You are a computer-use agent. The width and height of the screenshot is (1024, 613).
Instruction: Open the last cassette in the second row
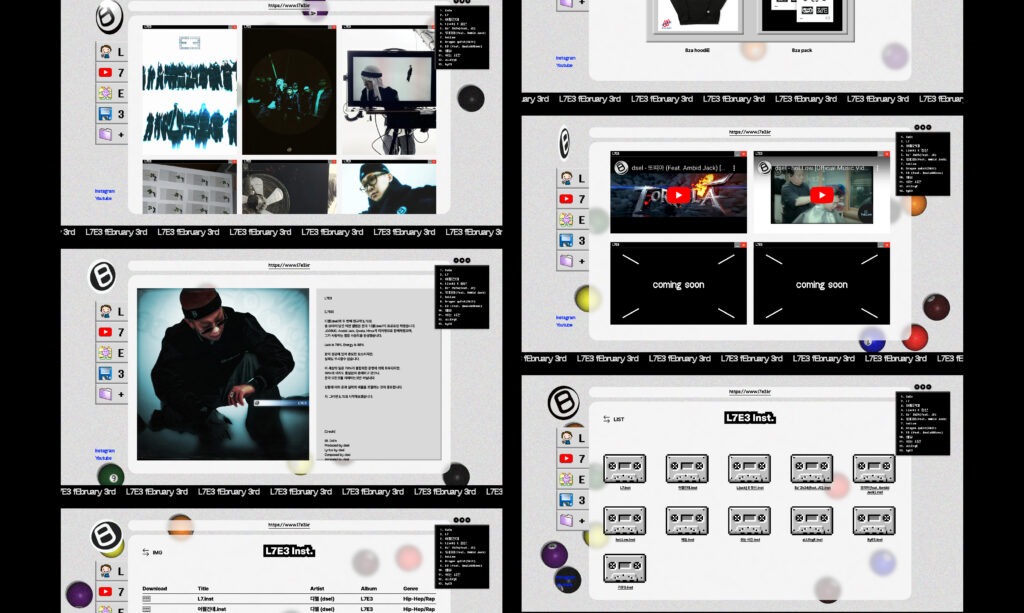click(x=874, y=521)
